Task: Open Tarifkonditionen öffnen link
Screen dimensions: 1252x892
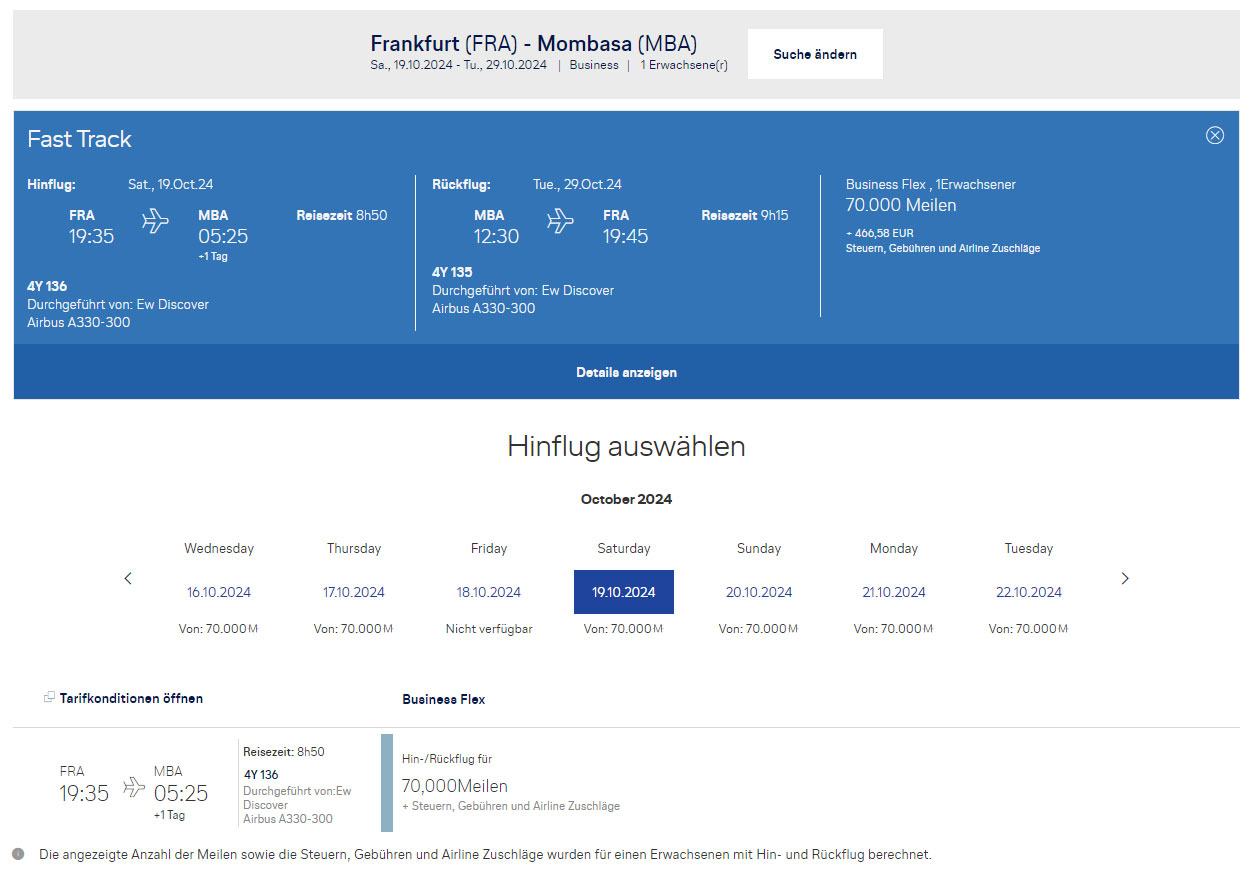Action: point(131,698)
